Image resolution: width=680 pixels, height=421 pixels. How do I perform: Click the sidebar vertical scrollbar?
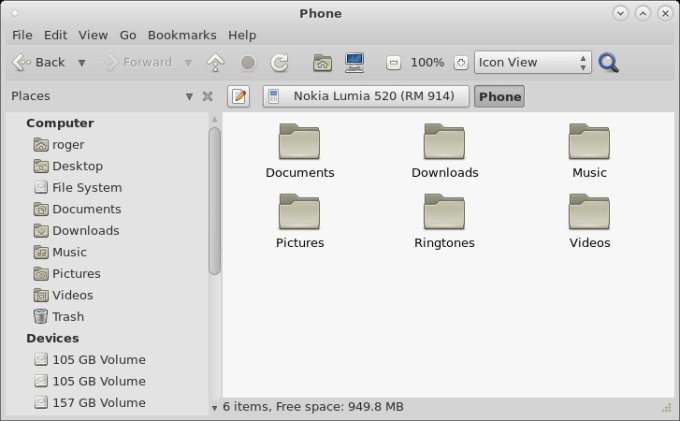(215, 200)
